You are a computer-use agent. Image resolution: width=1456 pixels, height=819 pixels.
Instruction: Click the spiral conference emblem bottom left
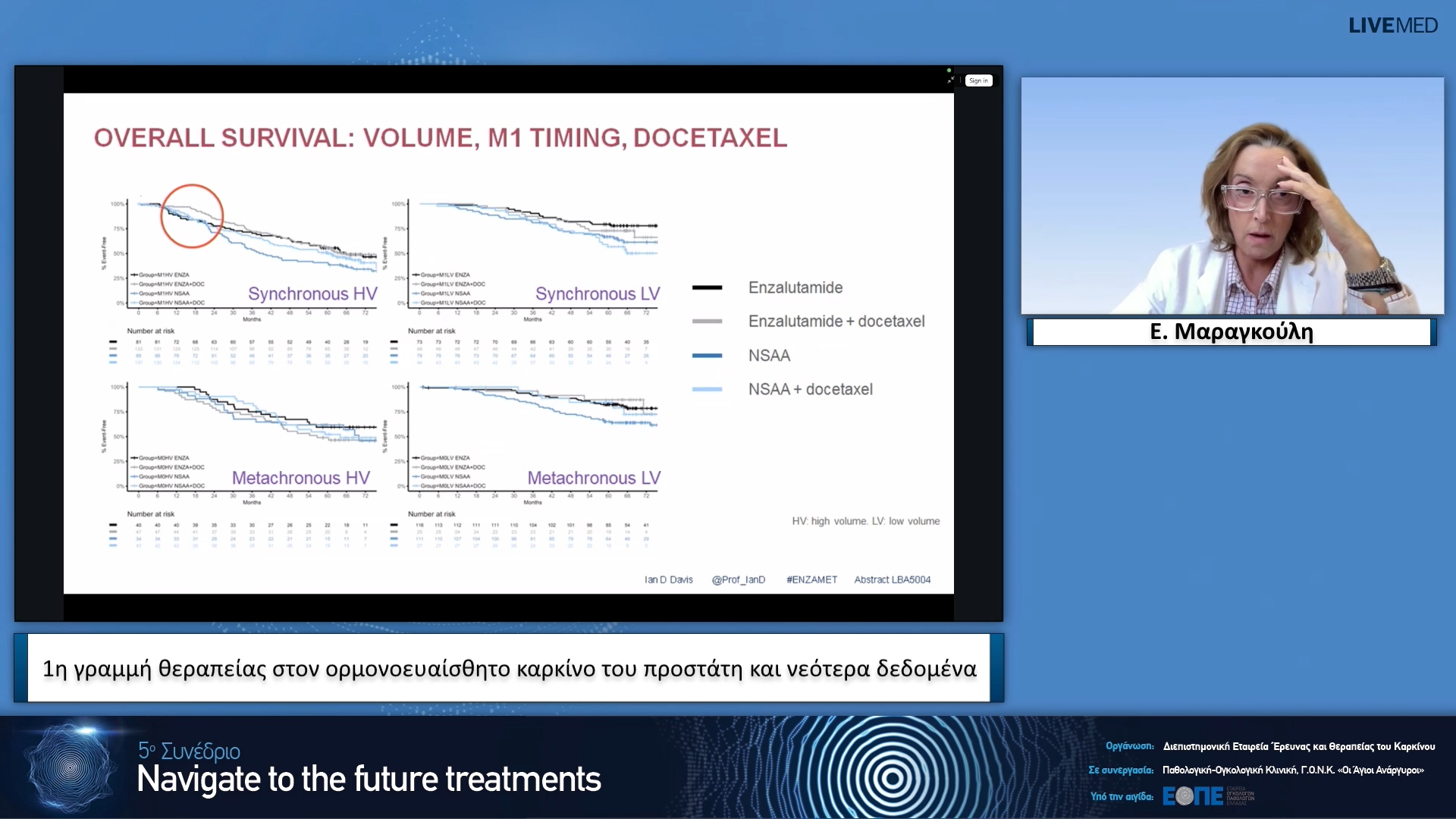[x=70, y=767]
